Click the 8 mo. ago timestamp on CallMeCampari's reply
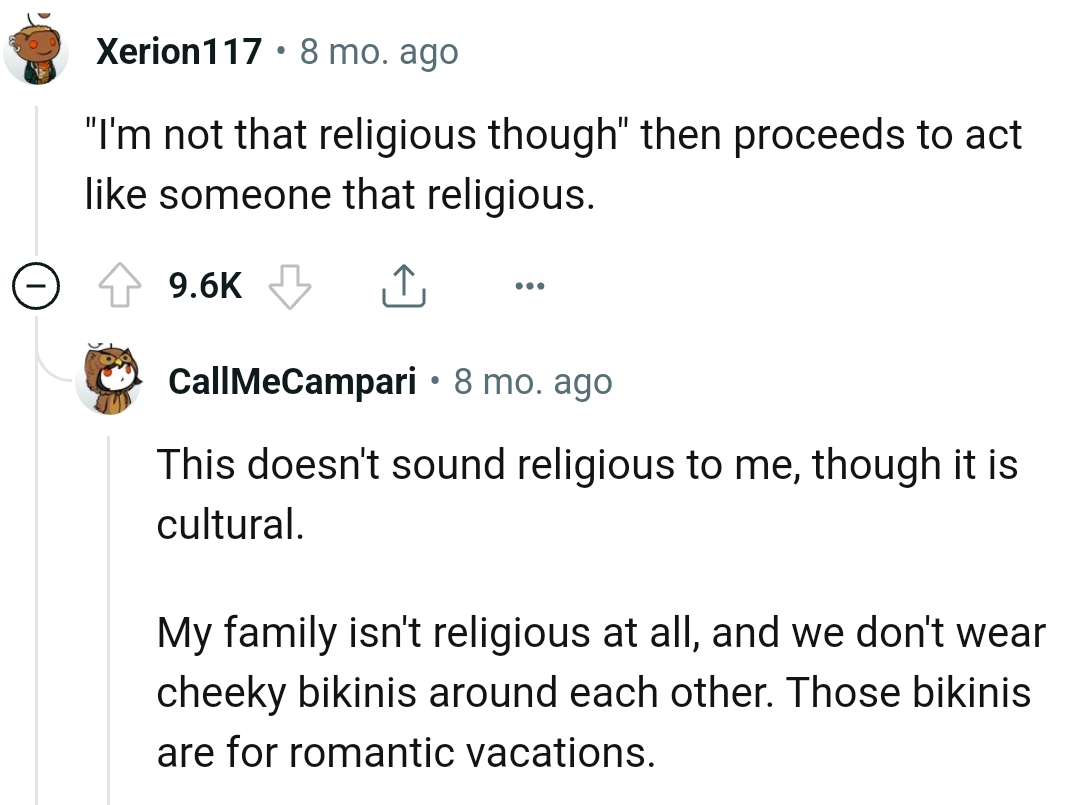This screenshot has height=805, width=1080. (x=533, y=380)
